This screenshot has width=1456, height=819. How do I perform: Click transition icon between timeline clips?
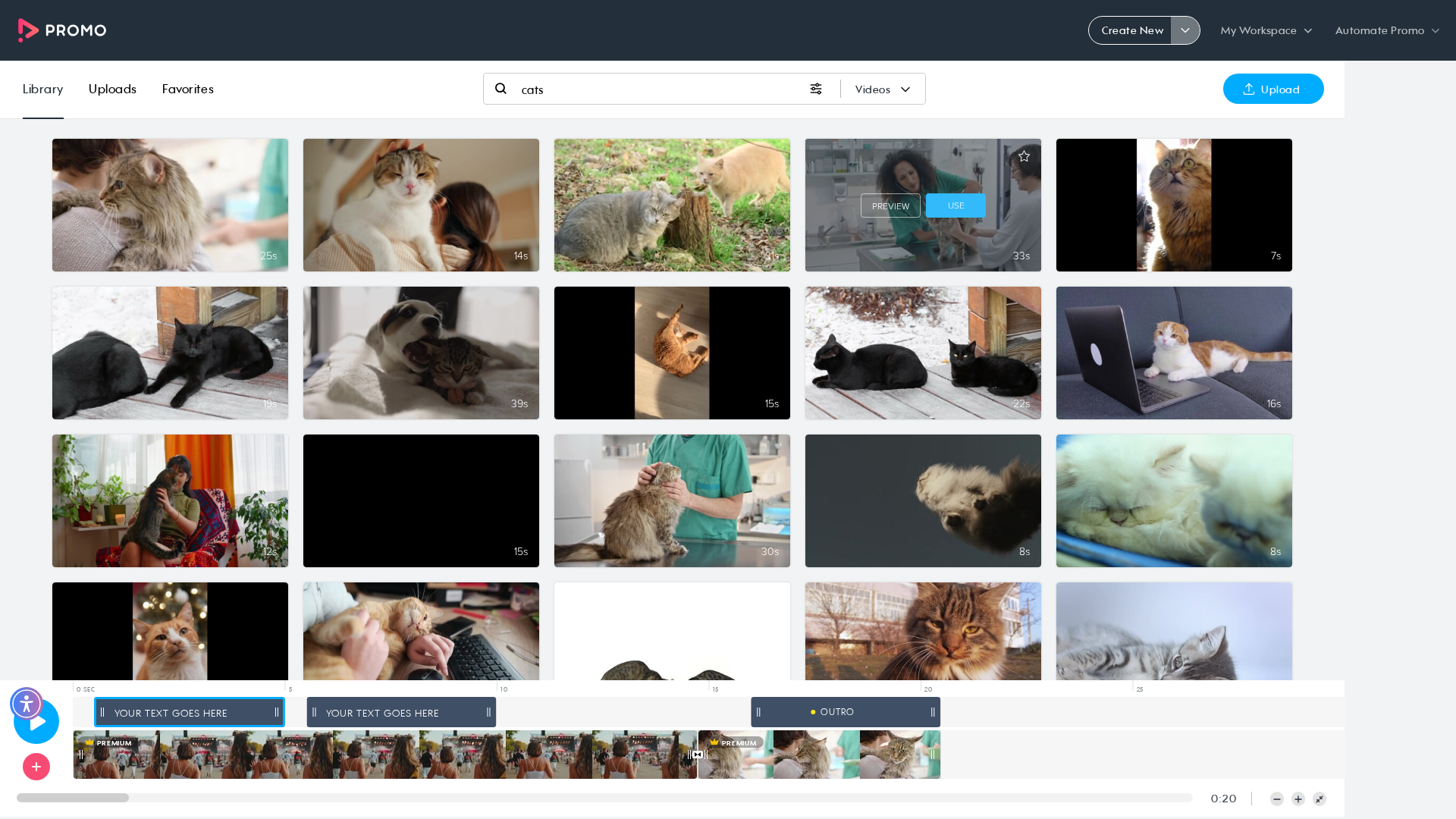tap(698, 755)
